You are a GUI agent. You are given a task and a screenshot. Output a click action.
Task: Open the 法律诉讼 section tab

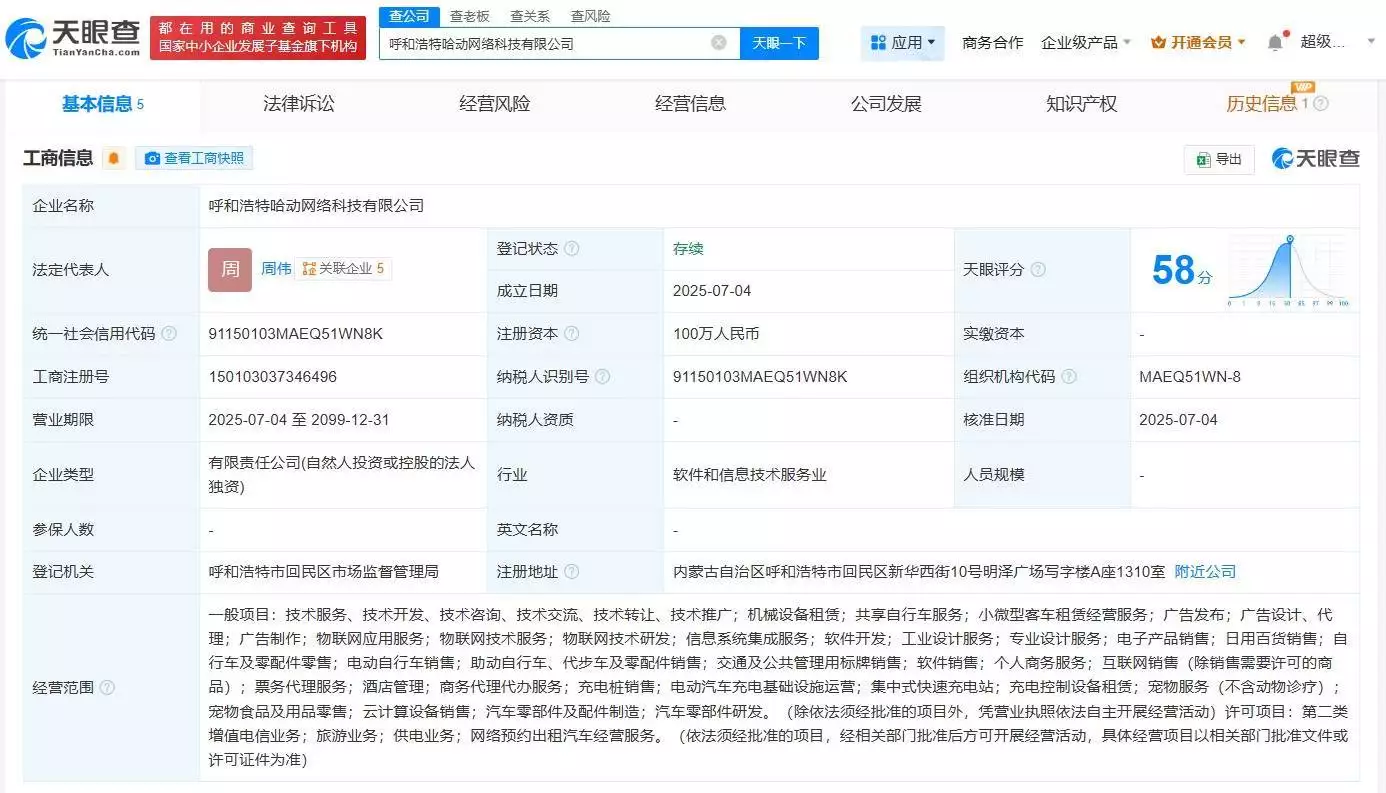pos(298,101)
